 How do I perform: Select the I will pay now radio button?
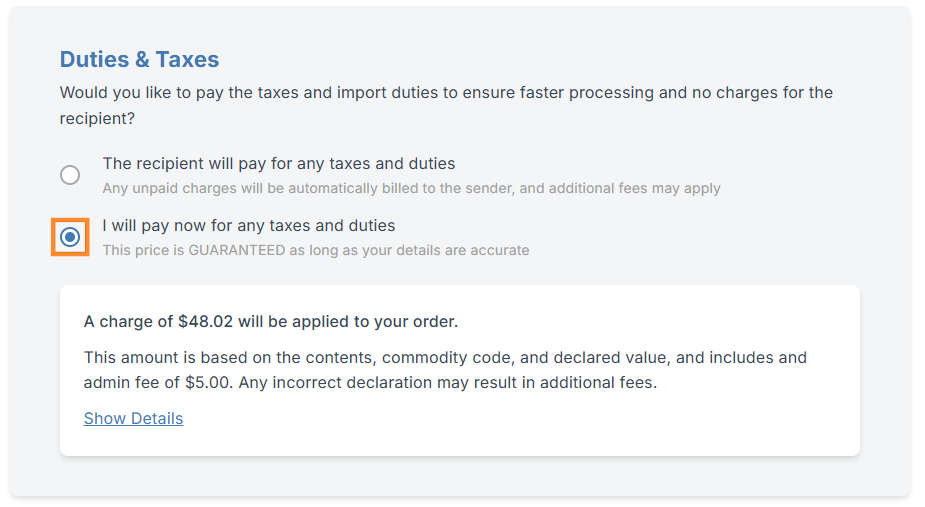pyautogui.click(x=70, y=237)
